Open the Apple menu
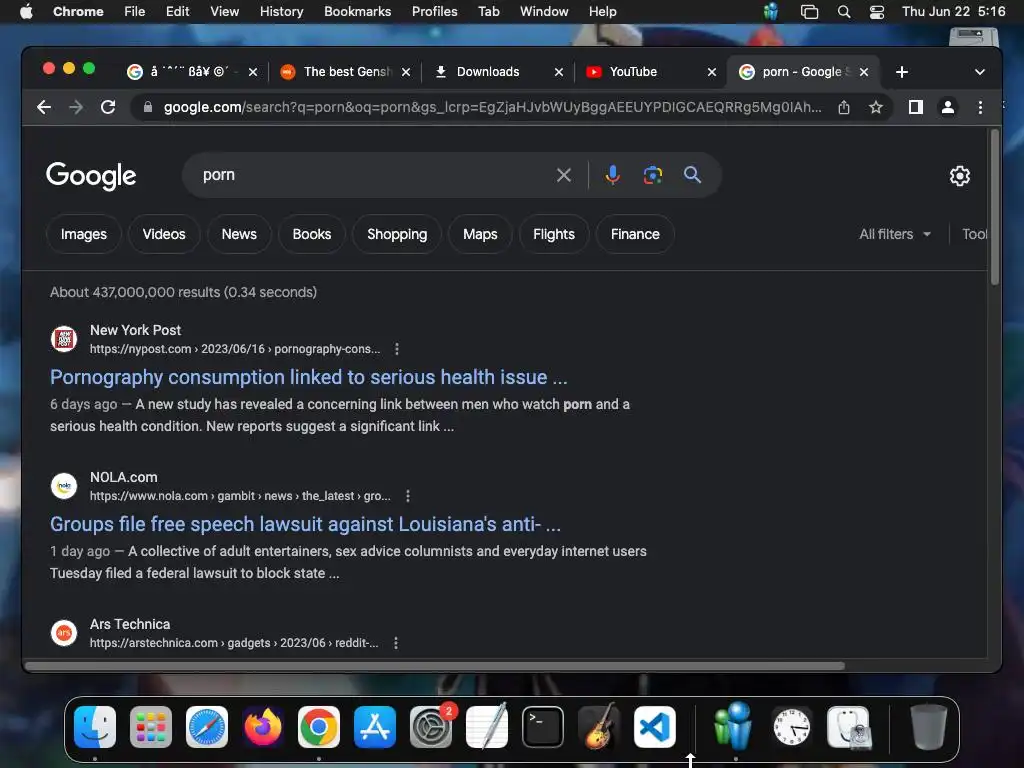The width and height of the screenshot is (1024, 768). pos(26,11)
